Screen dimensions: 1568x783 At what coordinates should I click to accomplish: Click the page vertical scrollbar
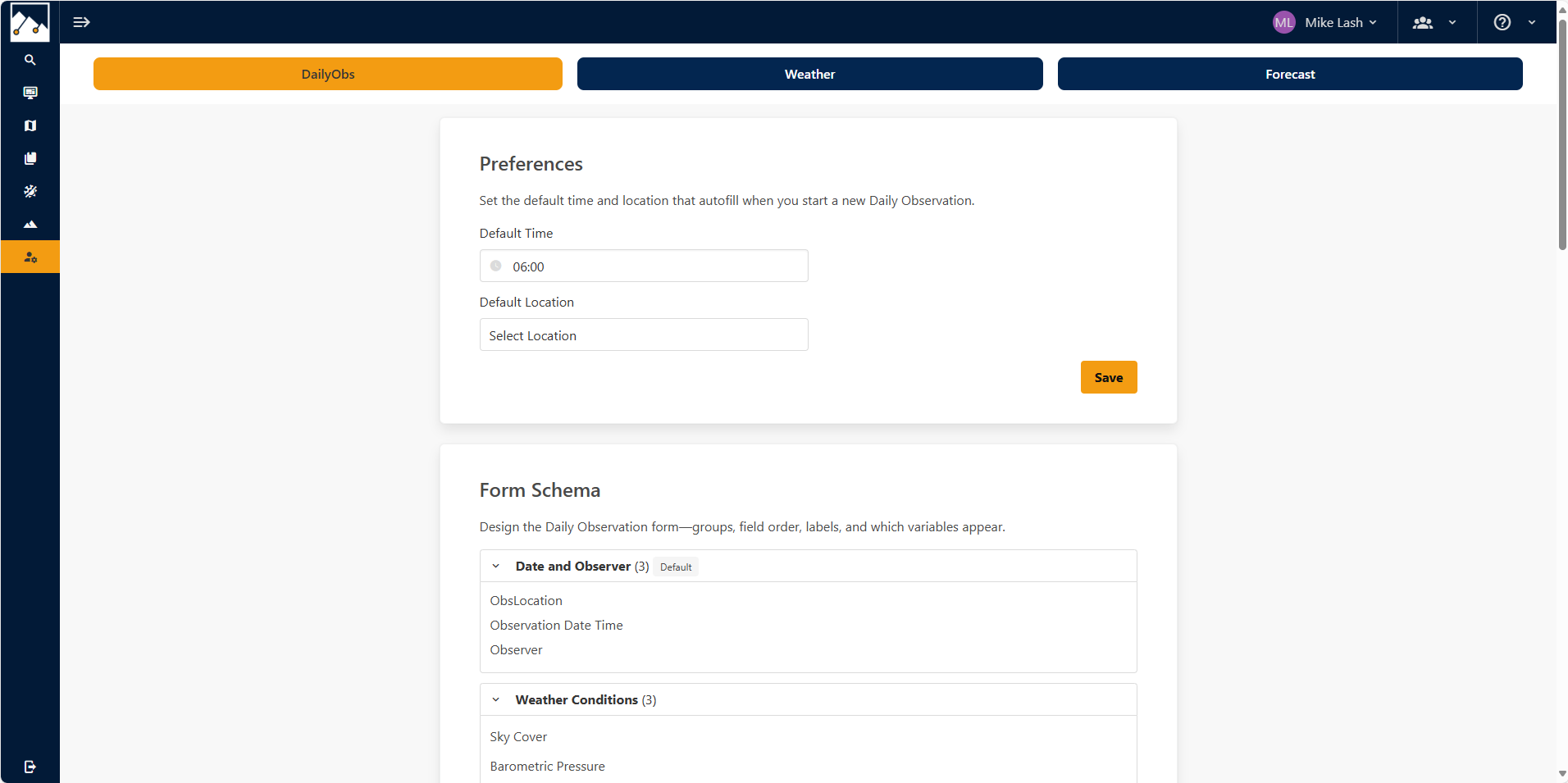[x=1562, y=135]
